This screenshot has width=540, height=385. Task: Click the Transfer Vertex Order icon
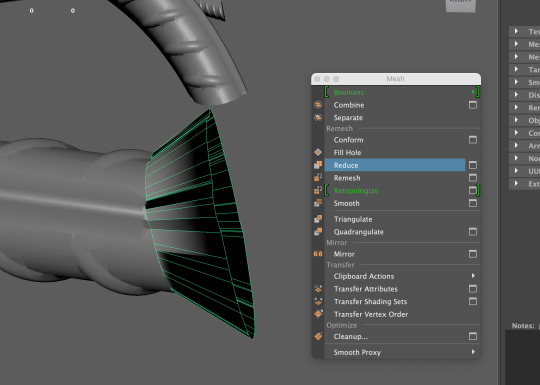pos(318,314)
